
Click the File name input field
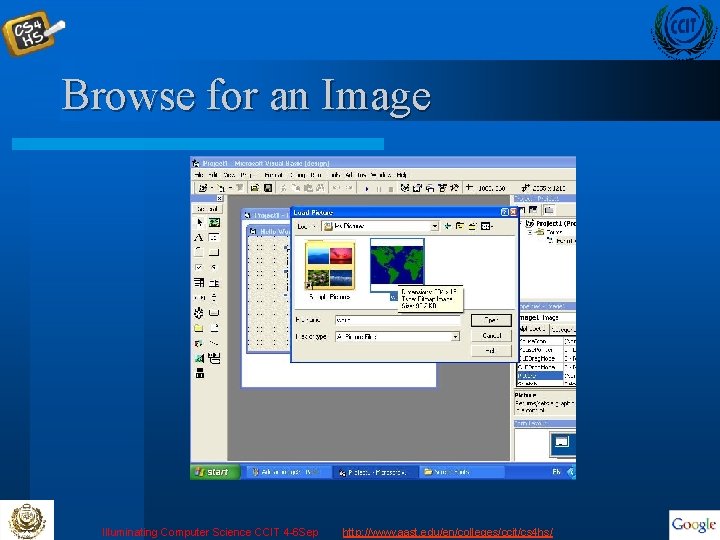(x=397, y=320)
